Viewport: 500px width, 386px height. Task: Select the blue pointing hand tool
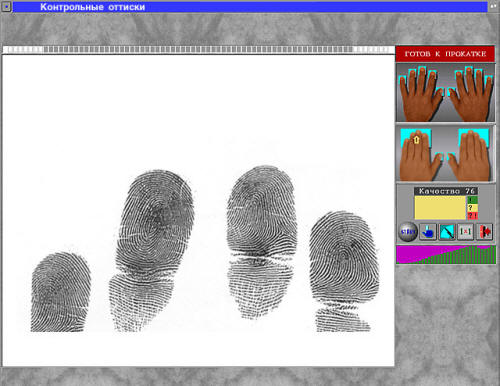tap(428, 232)
